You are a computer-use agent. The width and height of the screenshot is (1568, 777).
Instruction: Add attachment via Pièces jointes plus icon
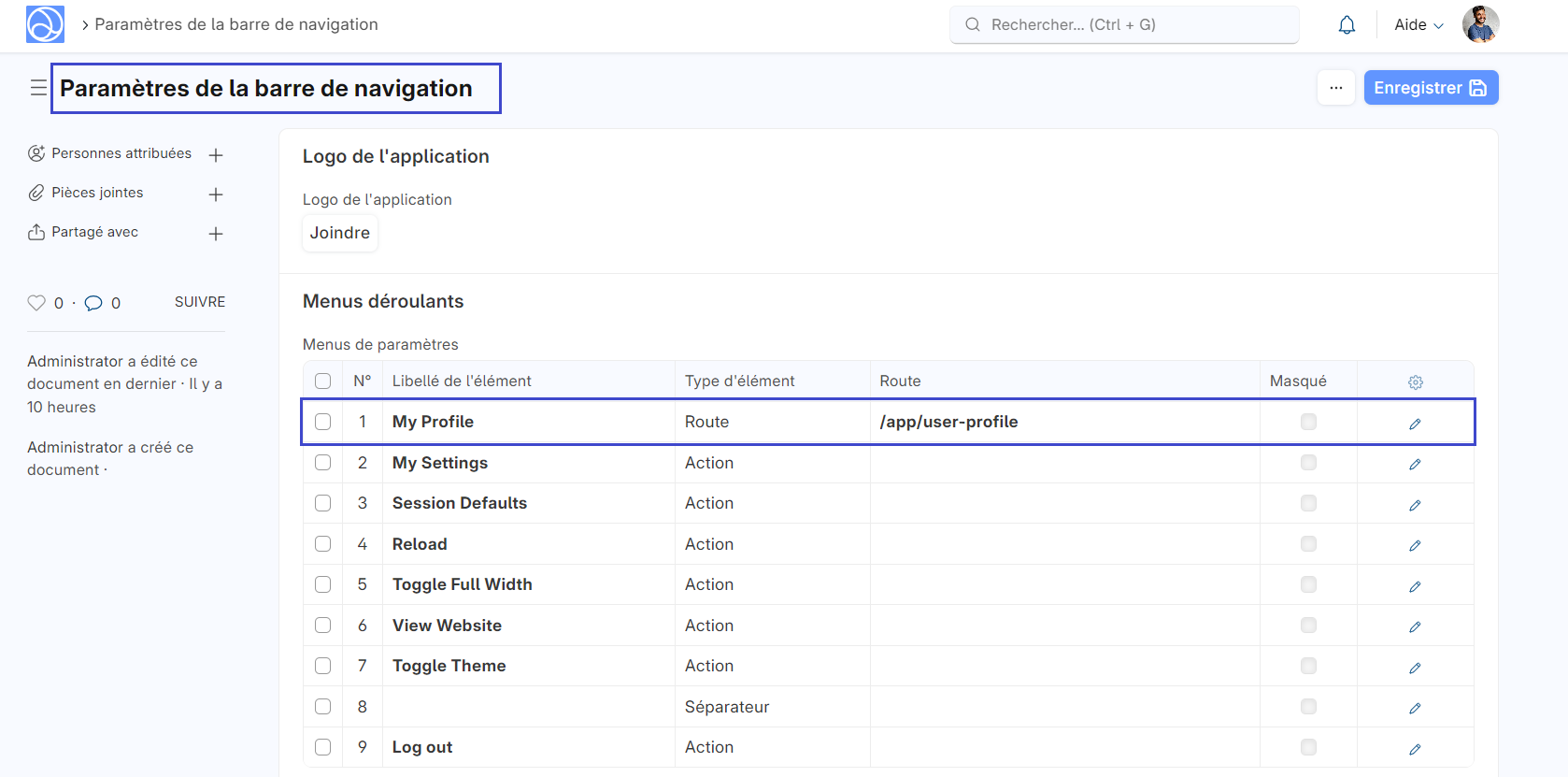(216, 194)
